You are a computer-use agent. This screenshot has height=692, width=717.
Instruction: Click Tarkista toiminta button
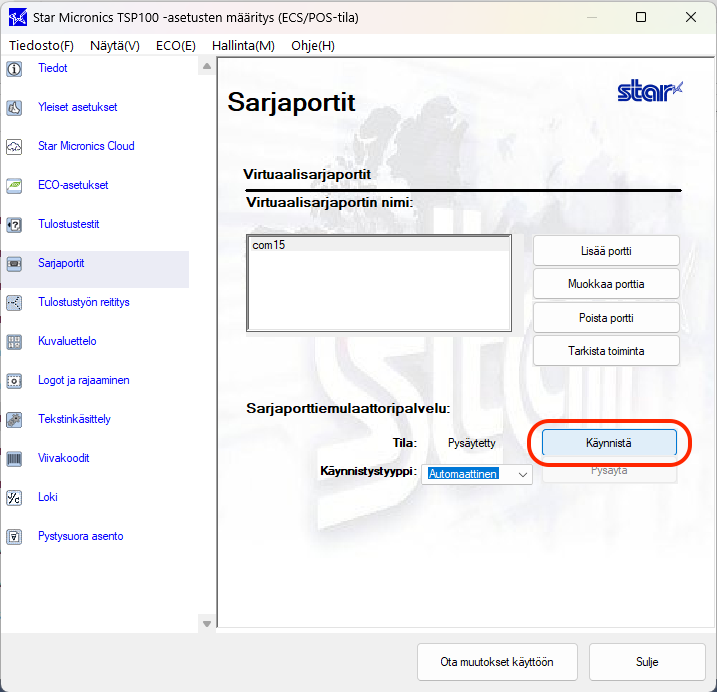606,351
